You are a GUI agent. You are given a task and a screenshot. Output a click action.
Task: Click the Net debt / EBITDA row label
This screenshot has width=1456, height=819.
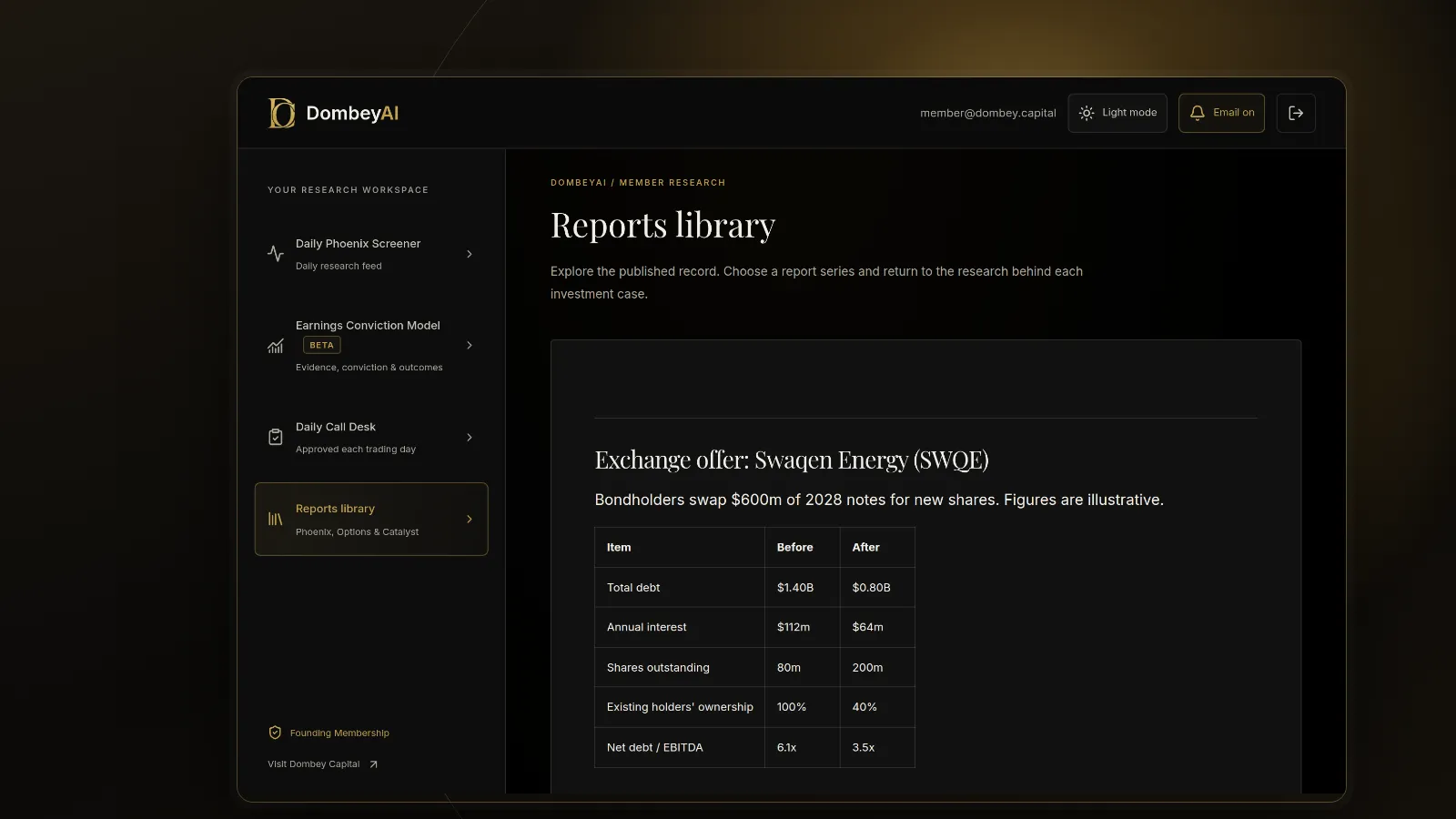(x=655, y=748)
